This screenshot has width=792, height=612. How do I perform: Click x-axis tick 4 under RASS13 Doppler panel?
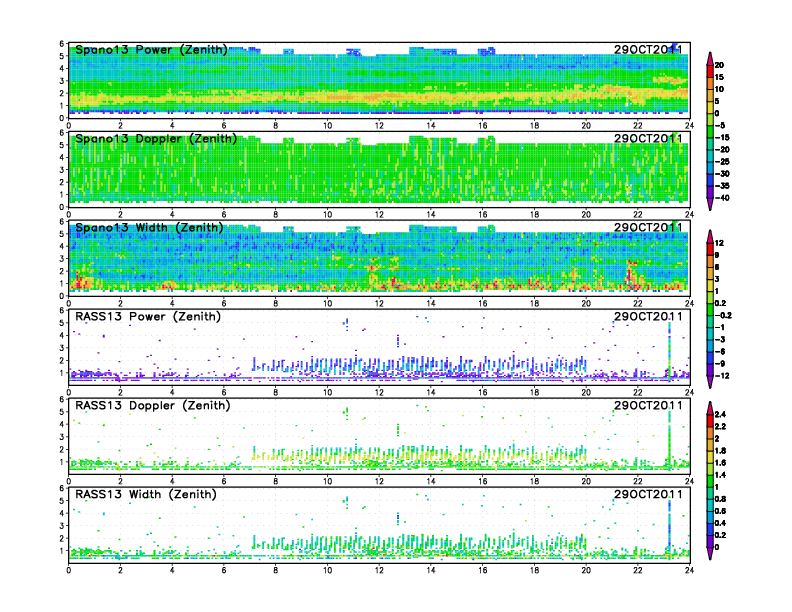click(x=172, y=481)
